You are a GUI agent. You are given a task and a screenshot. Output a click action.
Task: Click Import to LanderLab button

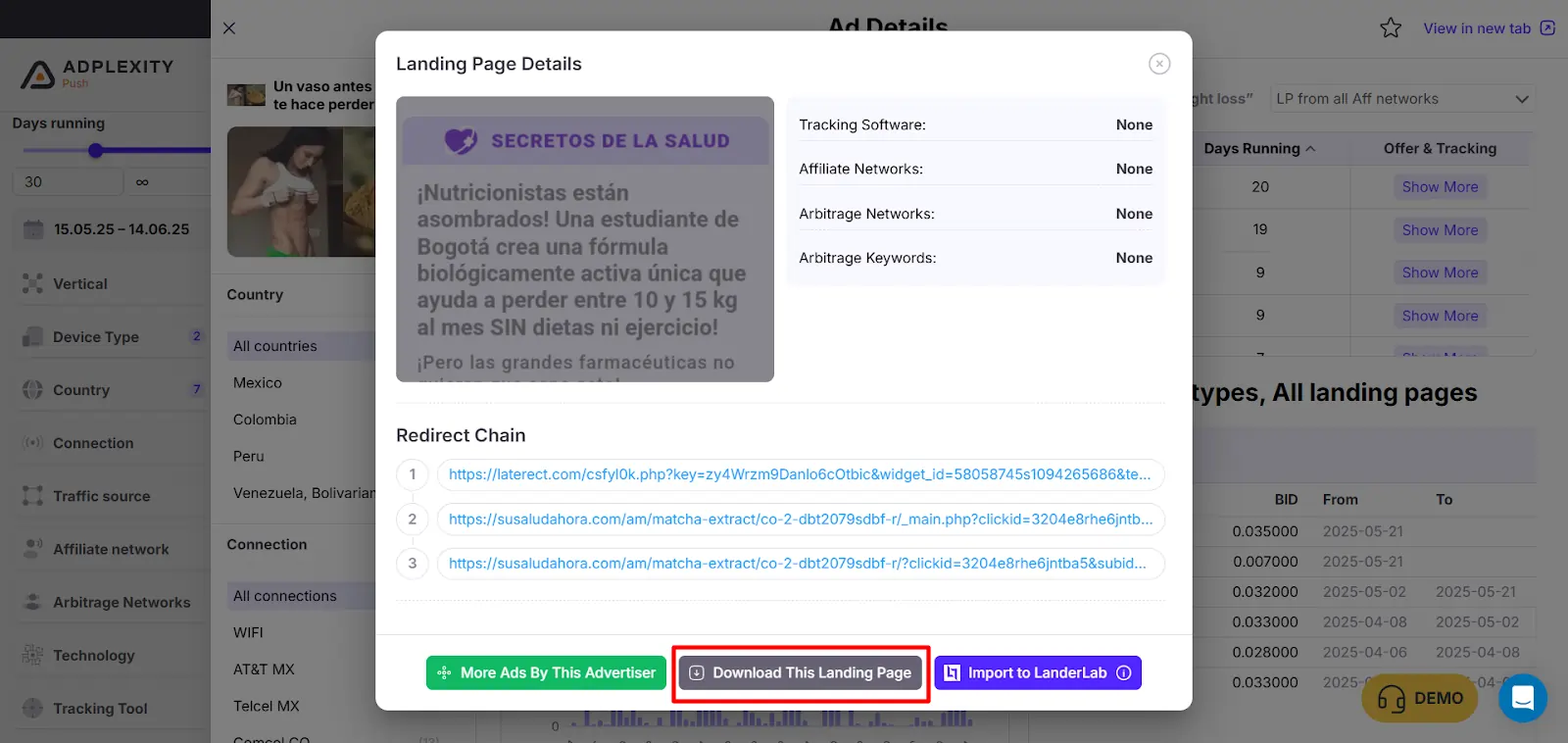click(1038, 672)
